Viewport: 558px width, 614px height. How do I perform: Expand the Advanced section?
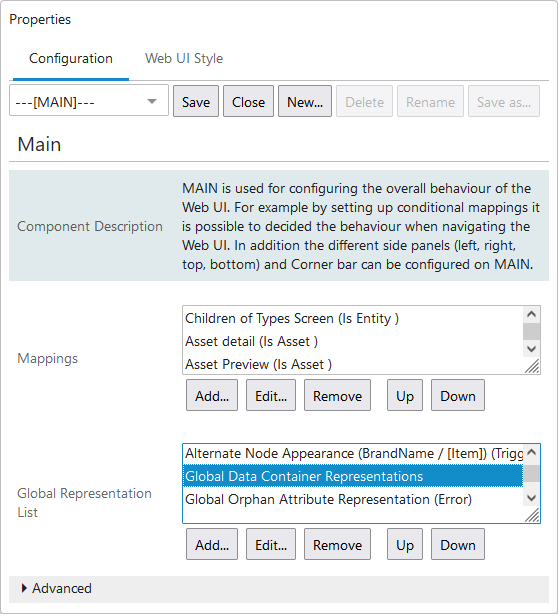57,588
